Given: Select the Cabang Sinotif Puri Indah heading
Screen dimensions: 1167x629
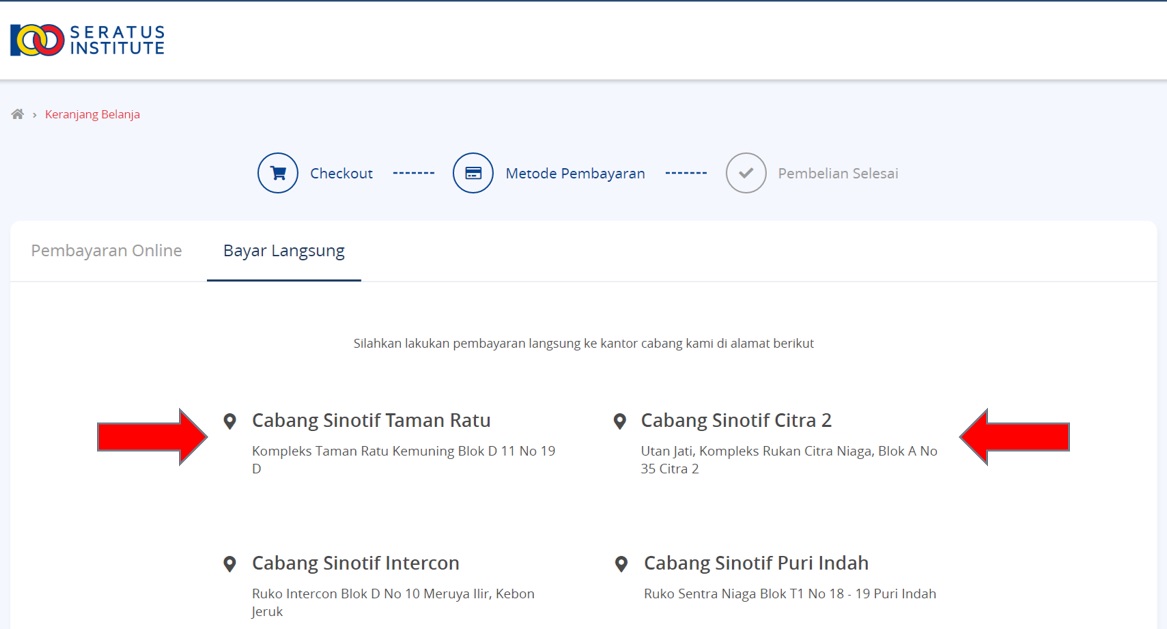Looking at the screenshot, I should [756, 563].
